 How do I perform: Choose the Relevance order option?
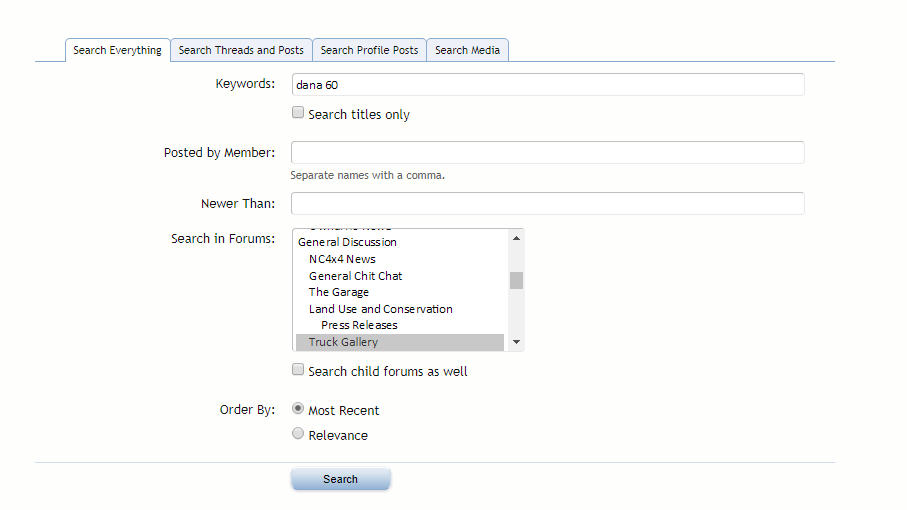click(298, 434)
